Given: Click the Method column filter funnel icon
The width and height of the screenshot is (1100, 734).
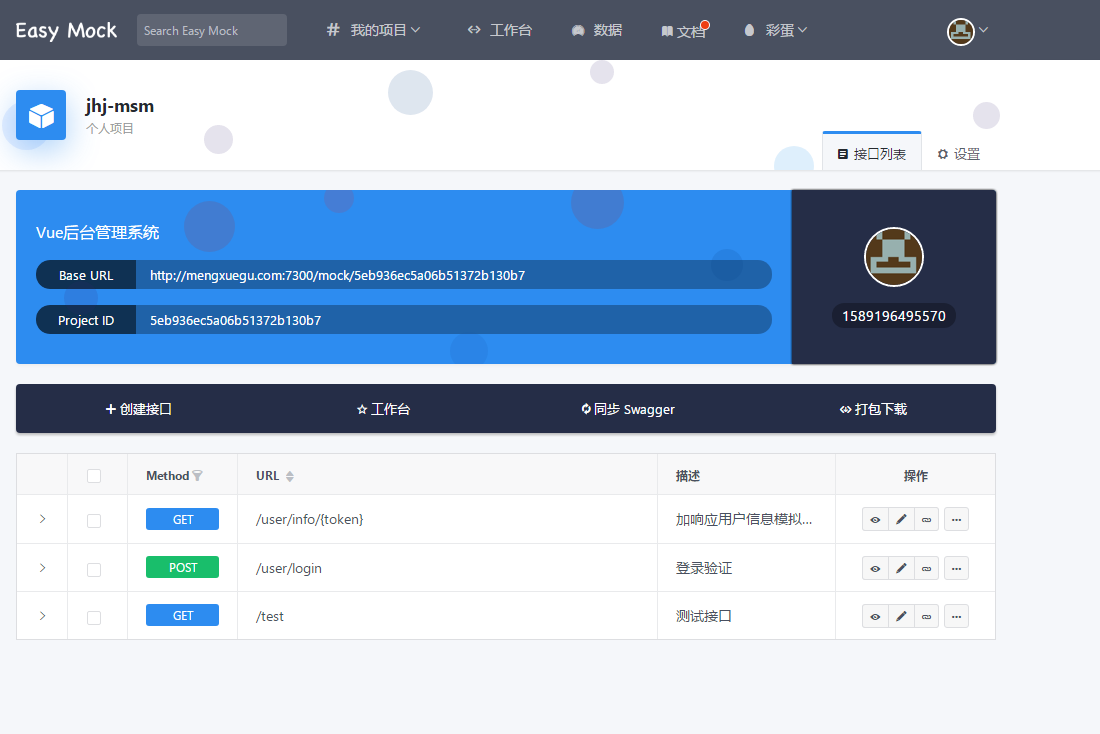Looking at the screenshot, I should [198, 476].
